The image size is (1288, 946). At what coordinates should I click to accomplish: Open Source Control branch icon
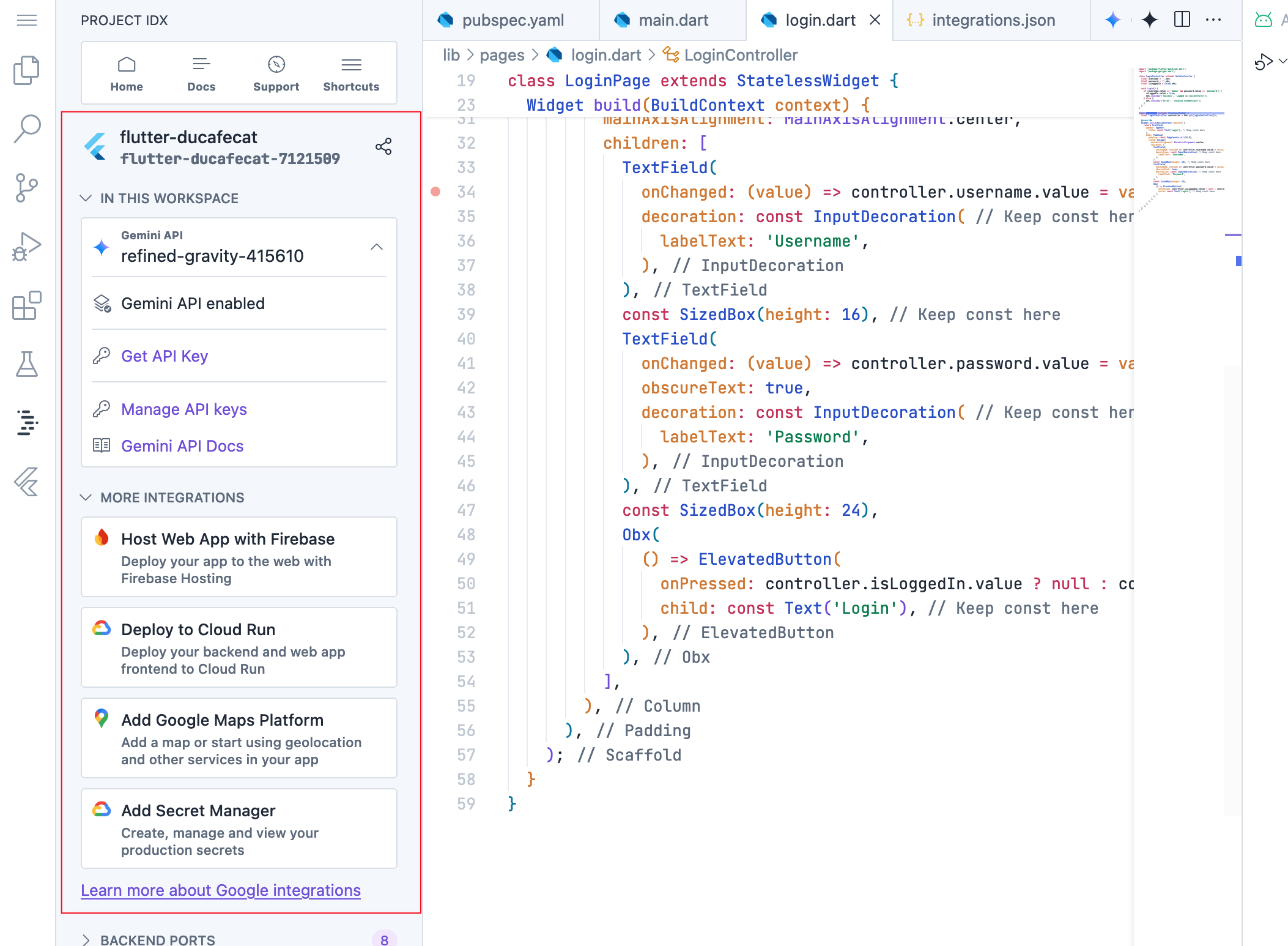[x=26, y=188]
